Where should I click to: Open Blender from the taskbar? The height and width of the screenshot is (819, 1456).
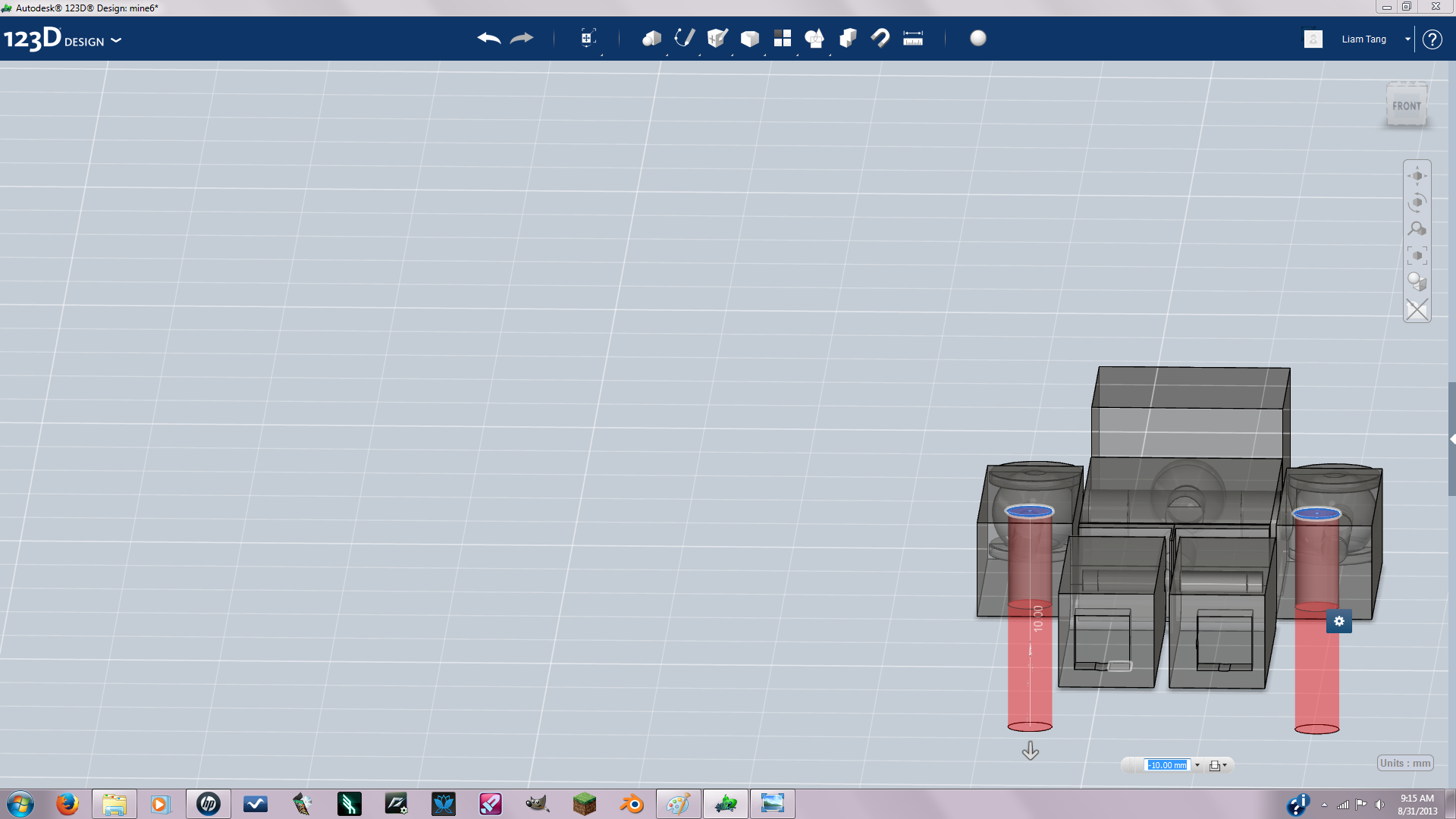click(x=632, y=804)
